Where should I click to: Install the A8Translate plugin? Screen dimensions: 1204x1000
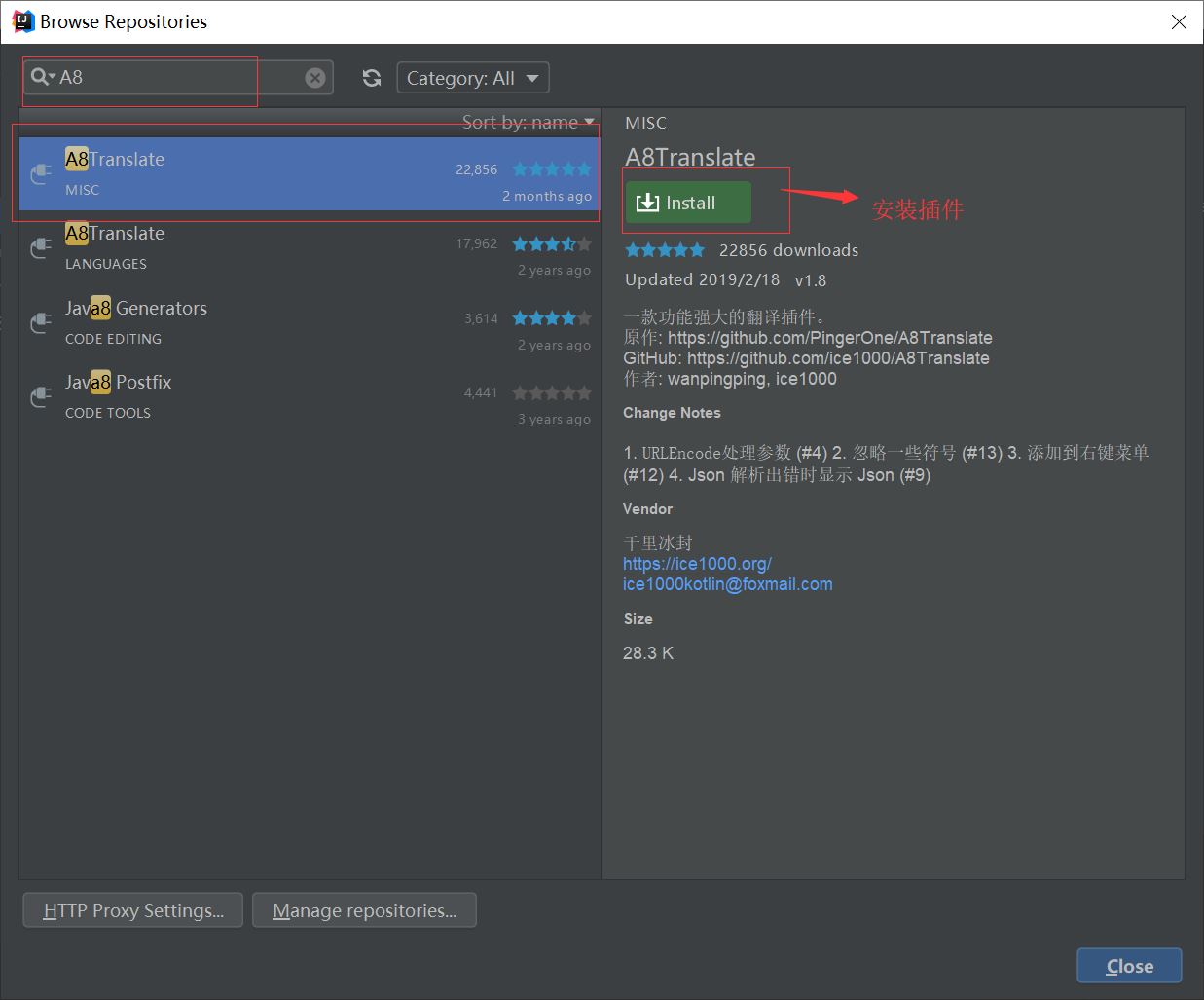coord(688,203)
